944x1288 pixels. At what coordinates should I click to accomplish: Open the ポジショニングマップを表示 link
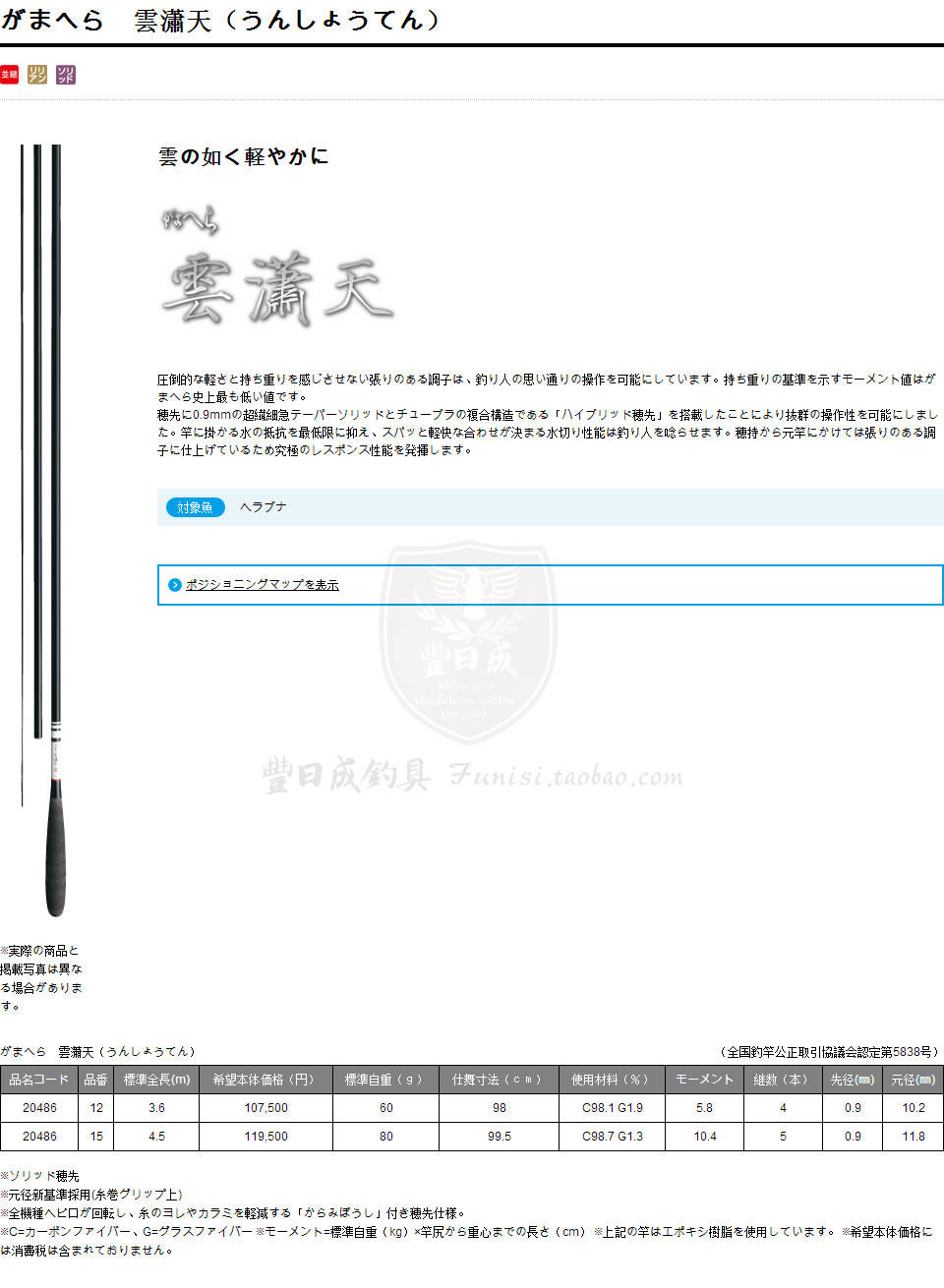pyautogui.click(x=263, y=584)
